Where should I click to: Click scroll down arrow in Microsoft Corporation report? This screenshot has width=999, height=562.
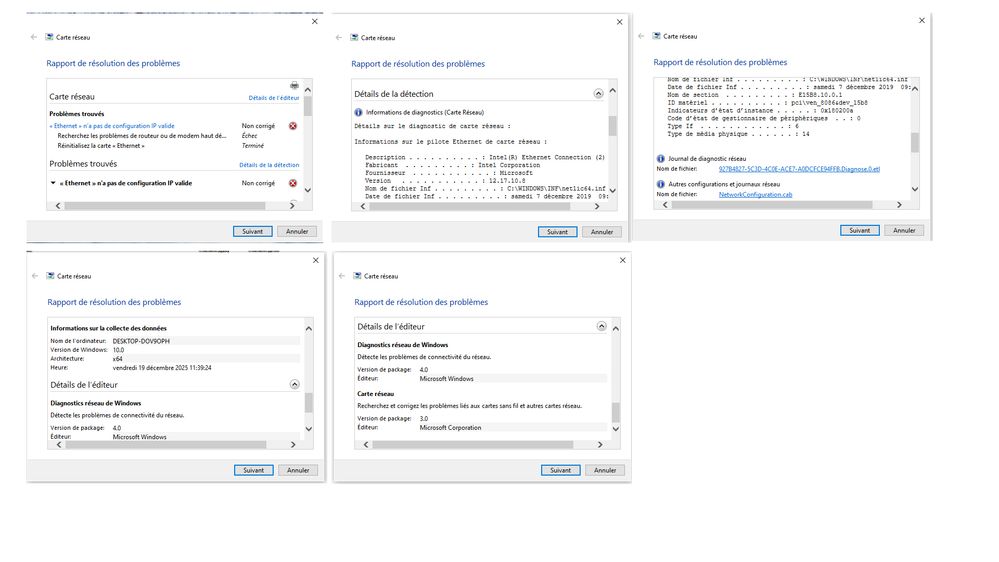click(616, 429)
